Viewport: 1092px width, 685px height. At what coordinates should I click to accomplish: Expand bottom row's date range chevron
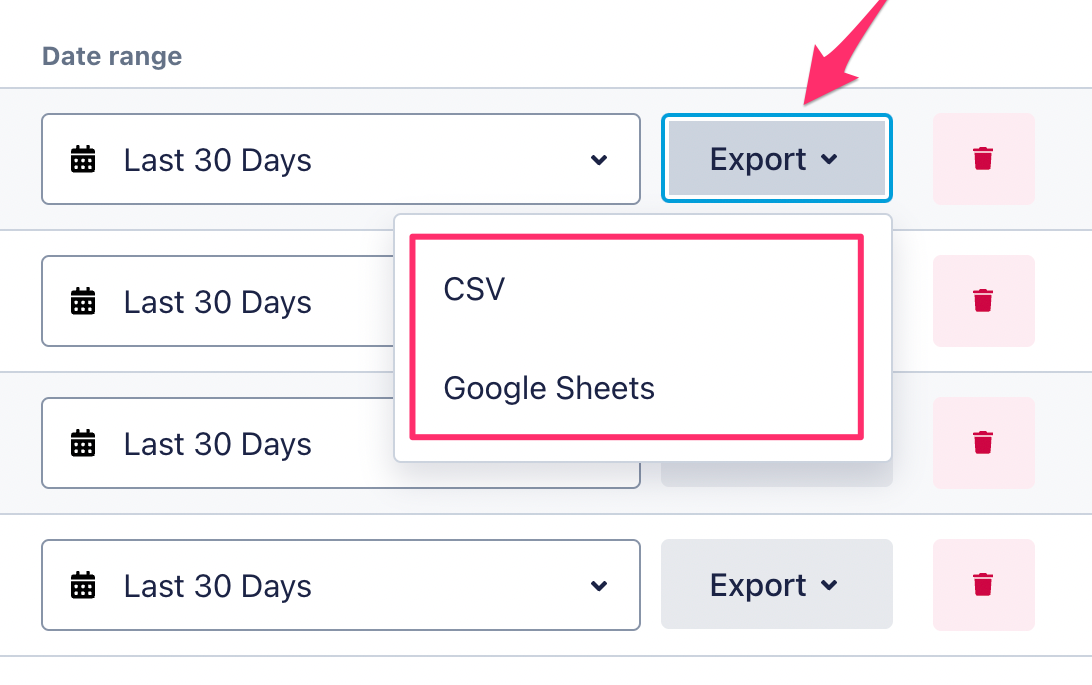coord(599,586)
